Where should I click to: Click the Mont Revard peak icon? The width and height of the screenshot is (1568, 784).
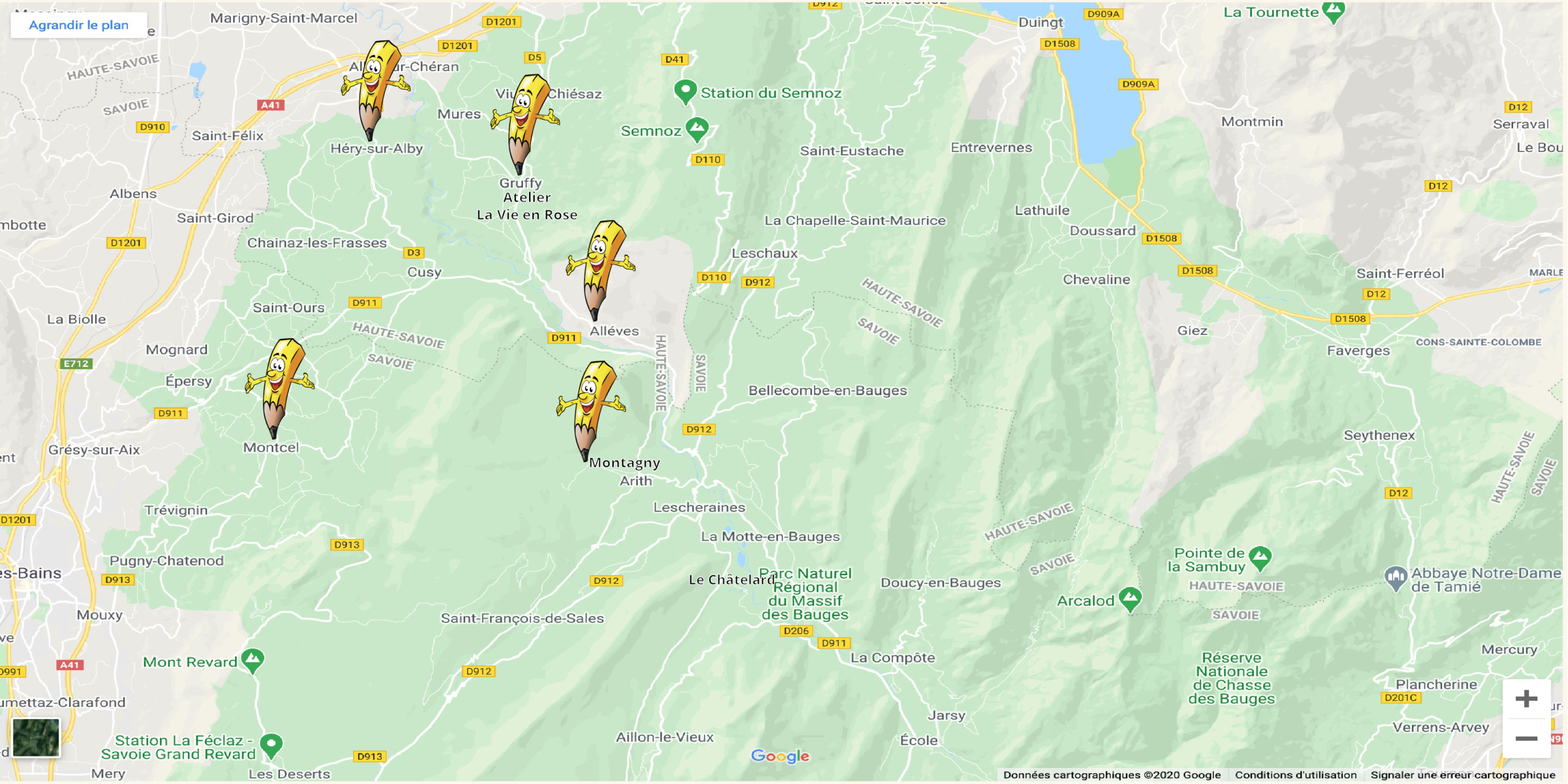[252, 661]
